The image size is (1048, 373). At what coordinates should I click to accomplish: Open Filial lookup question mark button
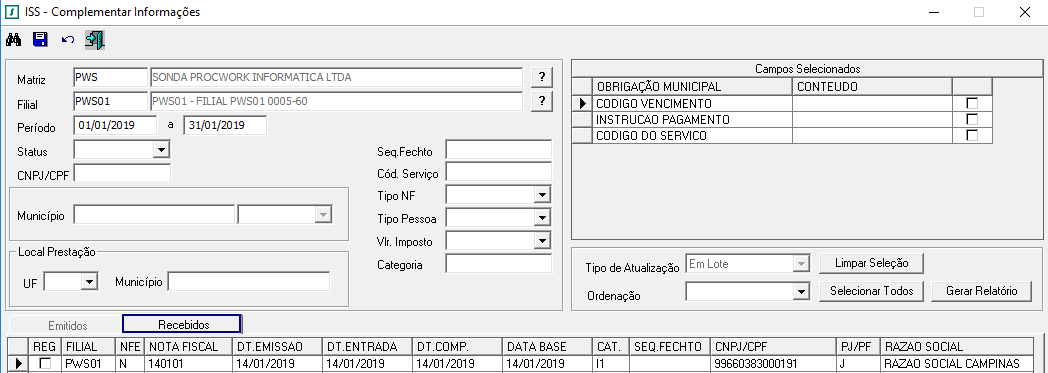(542, 102)
